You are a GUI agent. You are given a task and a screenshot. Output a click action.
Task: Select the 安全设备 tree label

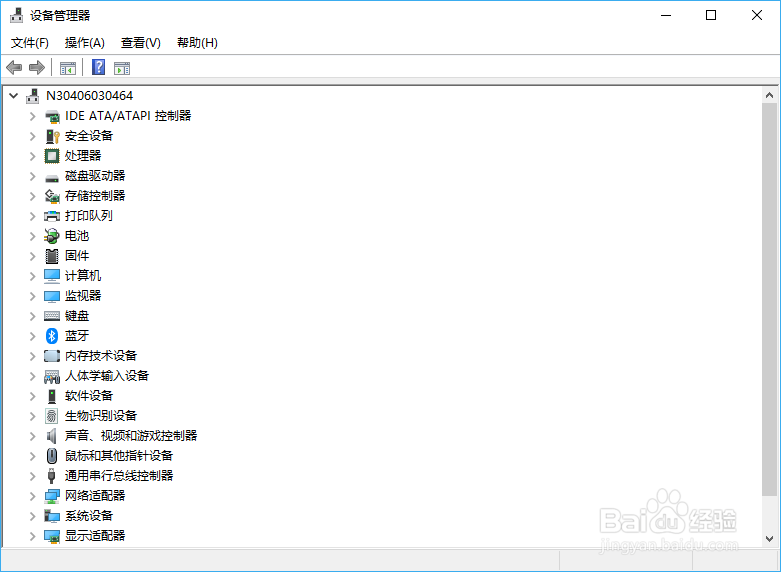[x=89, y=136]
